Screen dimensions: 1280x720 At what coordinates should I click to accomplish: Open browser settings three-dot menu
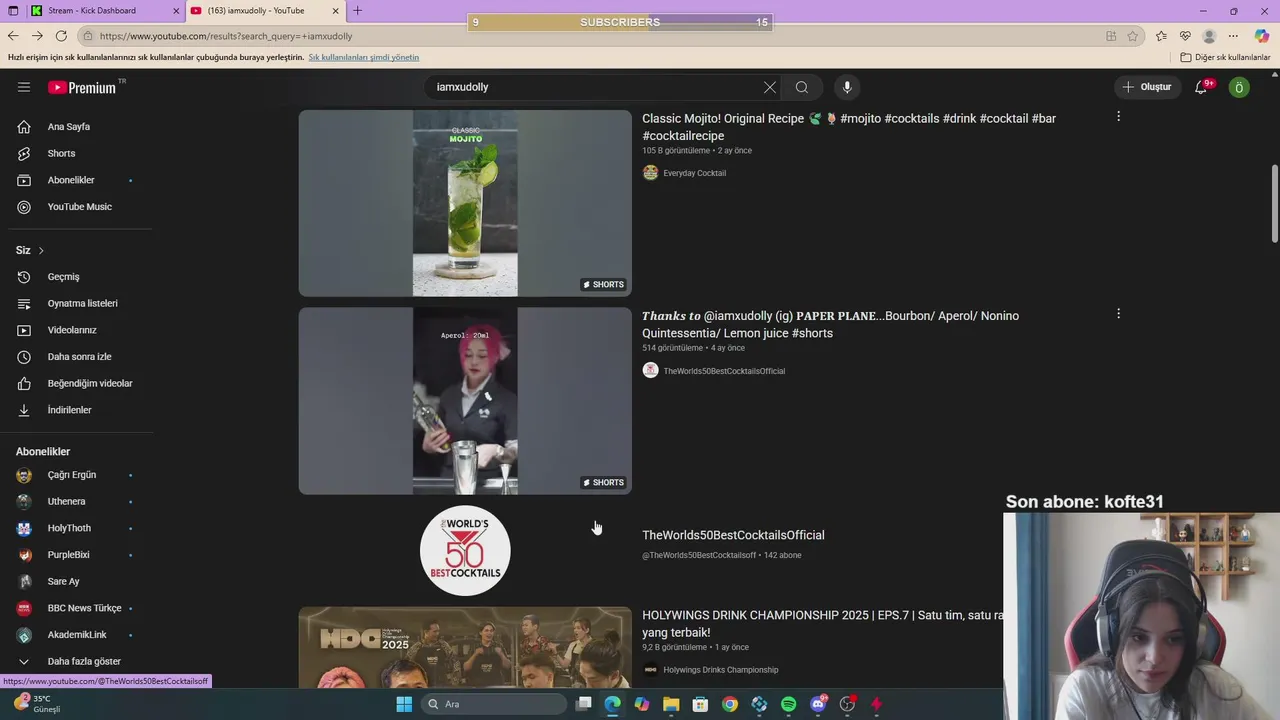pyautogui.click(x=1234, y=36)
